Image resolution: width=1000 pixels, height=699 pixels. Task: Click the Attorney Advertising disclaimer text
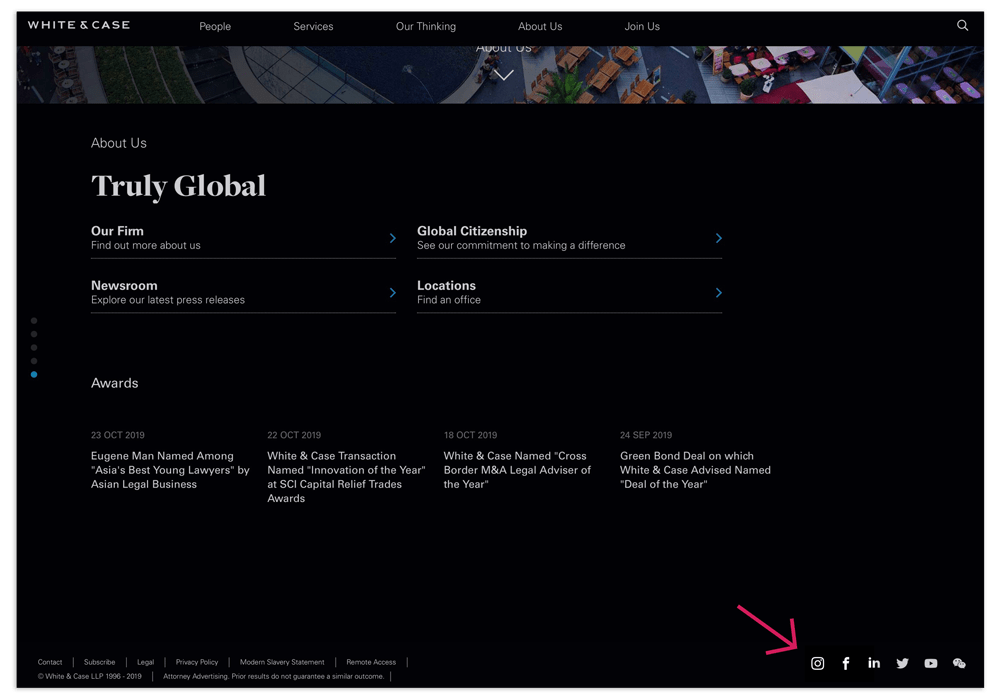coord(274,676)
